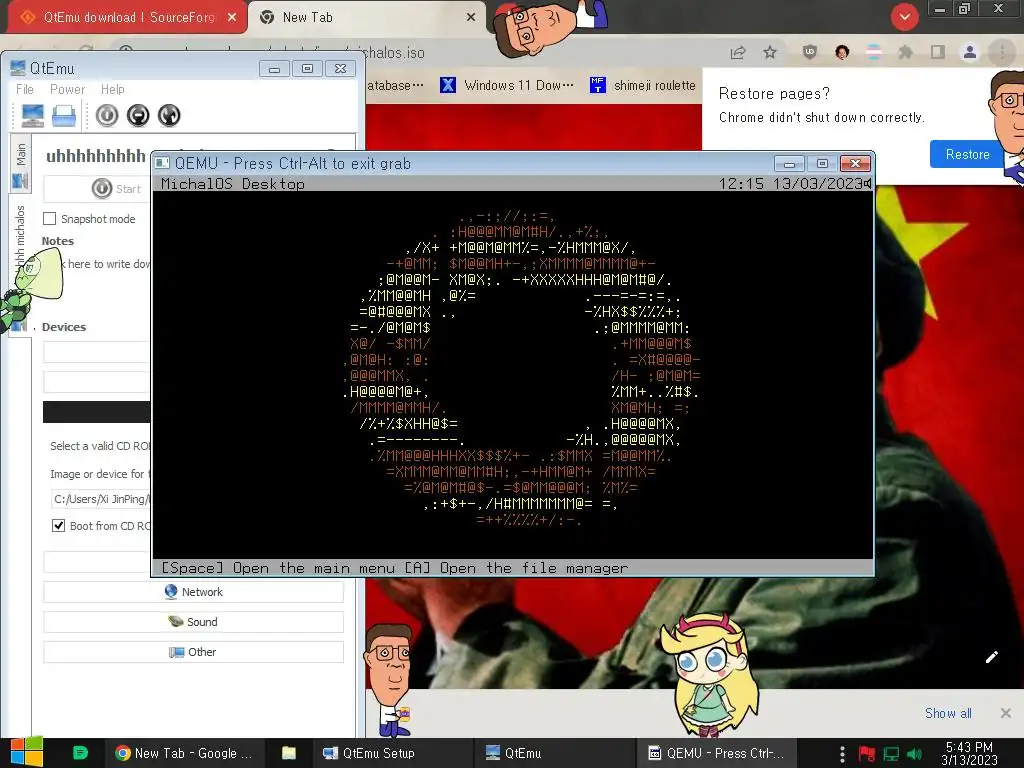The width and height of the screenshot is (1024, 768).
Task: Open the Windows Start button
Action: pos(27,752)
